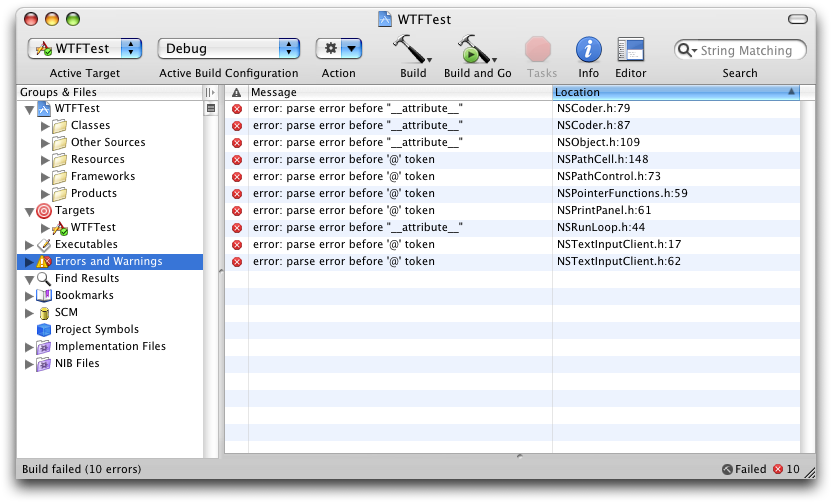Click the warning triangle column header
Screen dimensions: 832x503
pos(236,92)
